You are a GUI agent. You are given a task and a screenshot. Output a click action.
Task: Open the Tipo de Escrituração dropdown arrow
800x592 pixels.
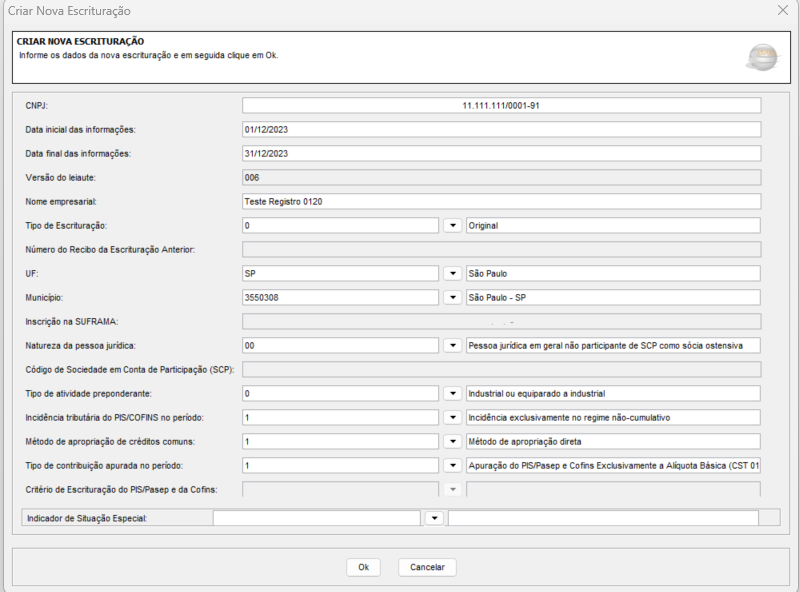[452, 226]
